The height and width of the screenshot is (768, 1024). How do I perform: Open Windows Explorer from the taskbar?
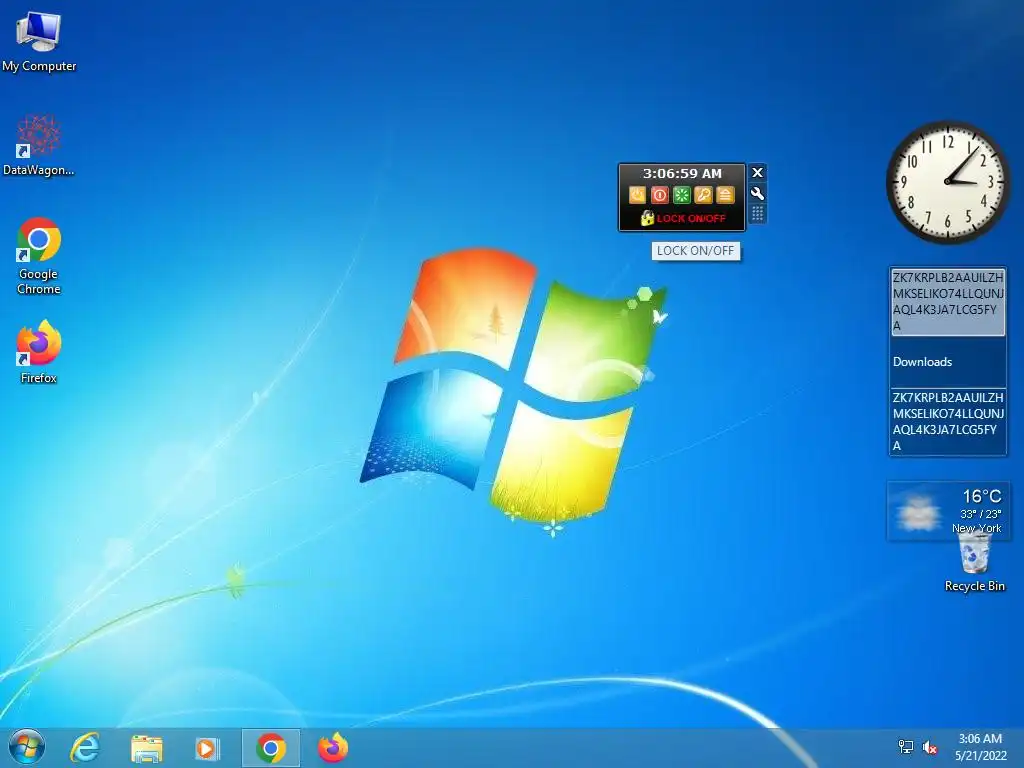146,748
